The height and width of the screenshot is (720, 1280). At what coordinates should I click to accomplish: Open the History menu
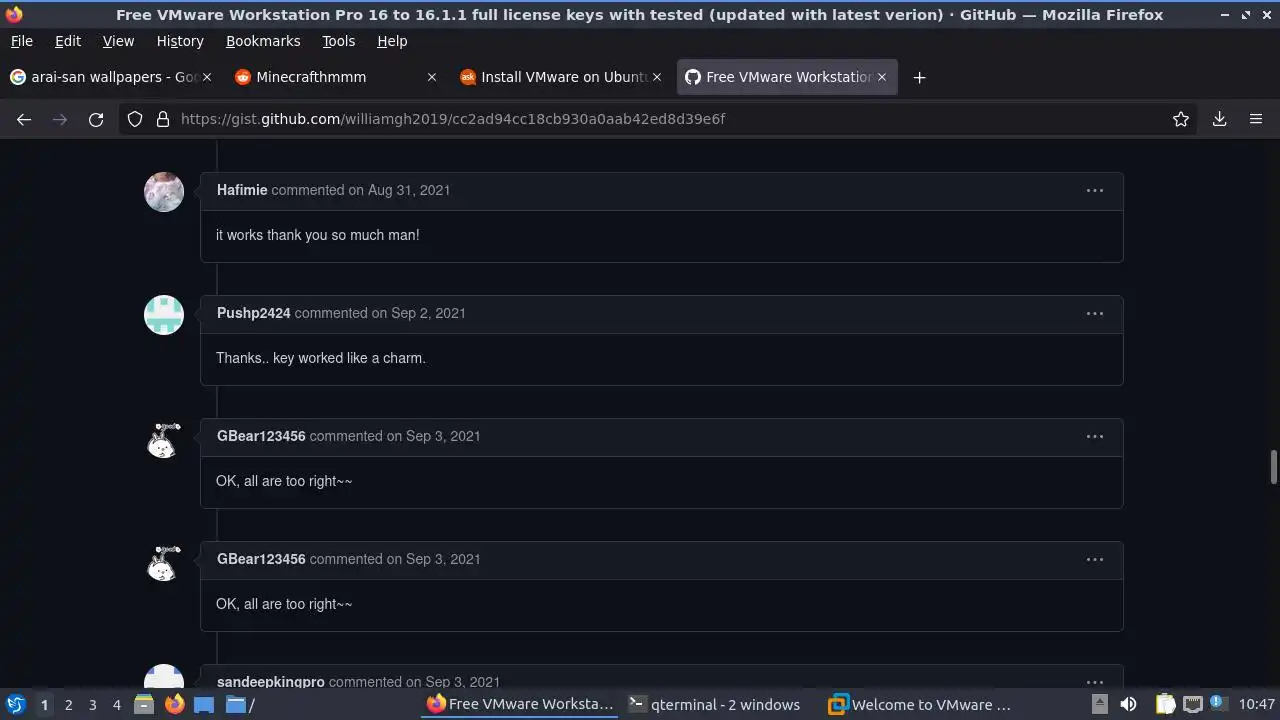pyautogui.click(x=180, y=41)
